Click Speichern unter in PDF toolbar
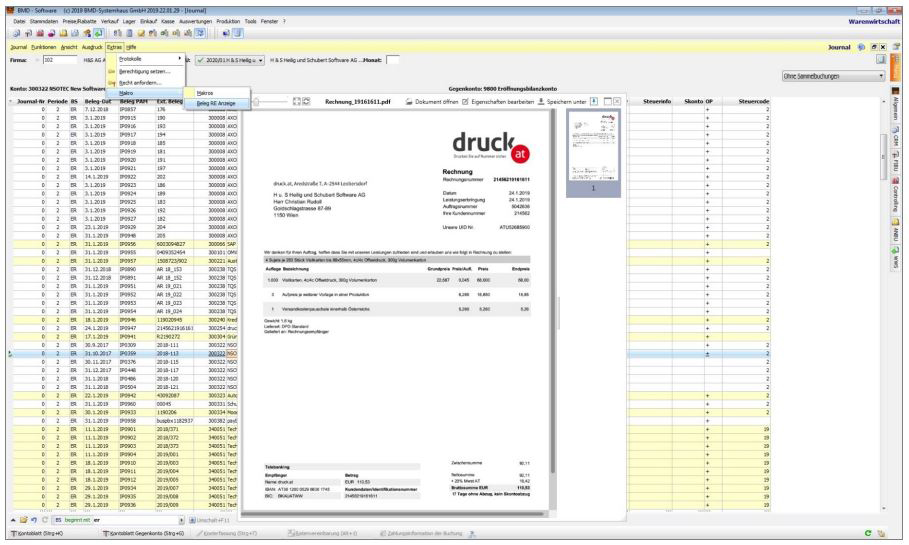The width and height of the screenshot is (909, 545). coord(562,101)
